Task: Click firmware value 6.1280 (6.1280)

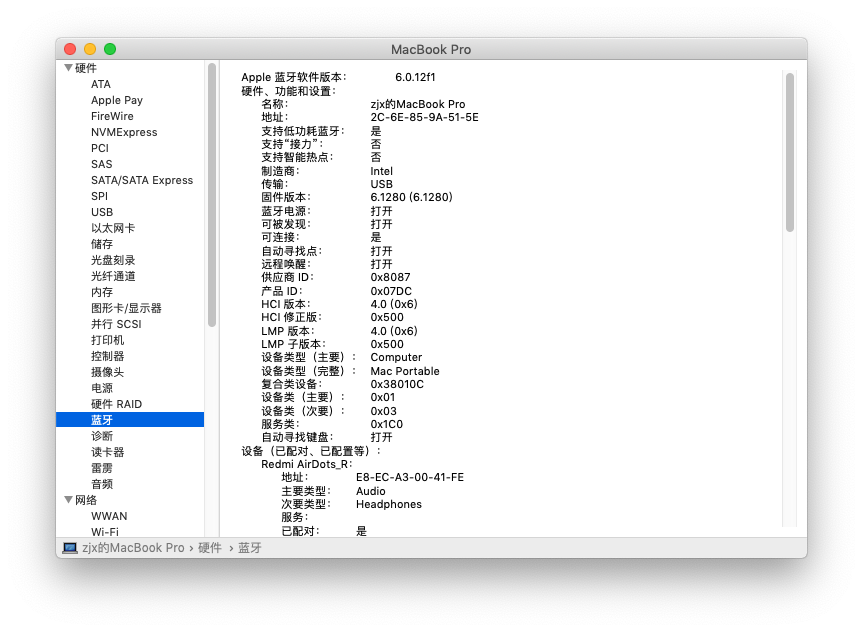Action: (x=411, y=197)
